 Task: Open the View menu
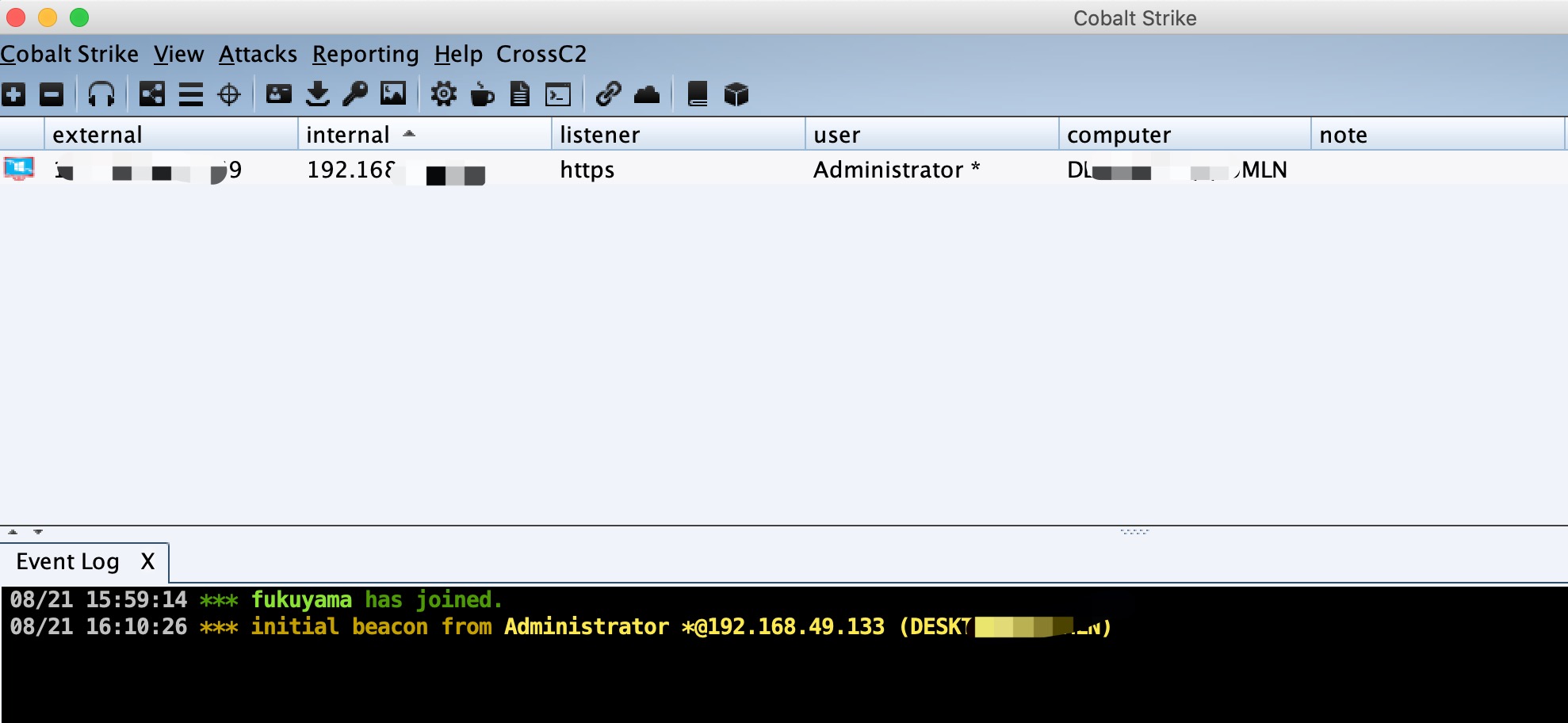point(178,54)
